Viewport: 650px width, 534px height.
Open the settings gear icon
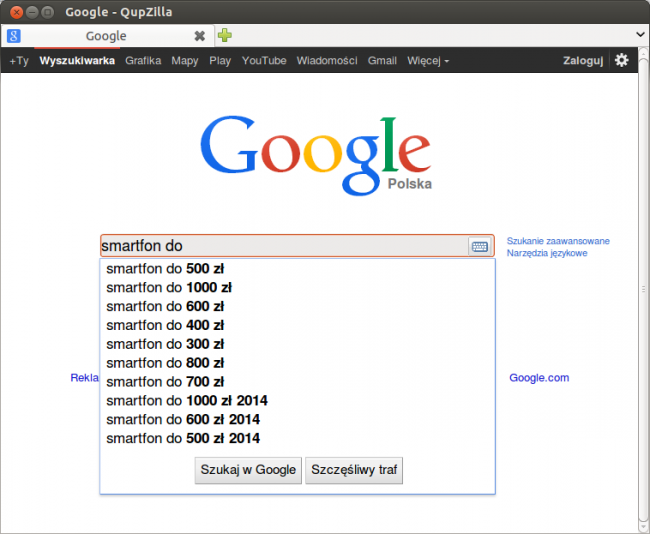621,61
